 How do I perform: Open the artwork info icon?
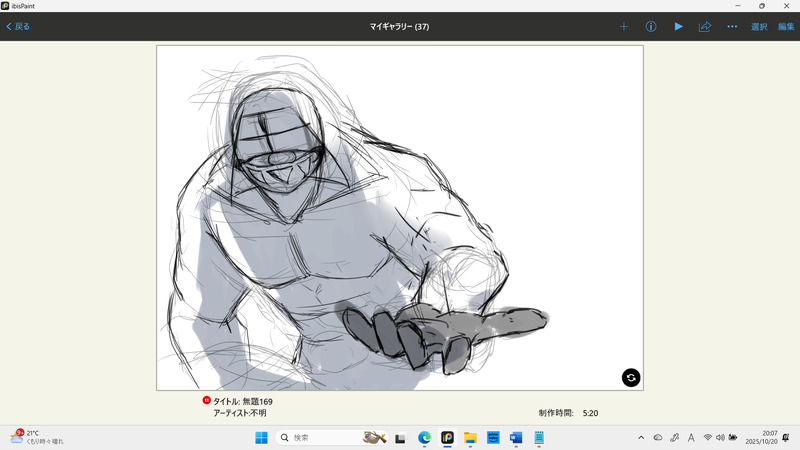coord(651,27)
